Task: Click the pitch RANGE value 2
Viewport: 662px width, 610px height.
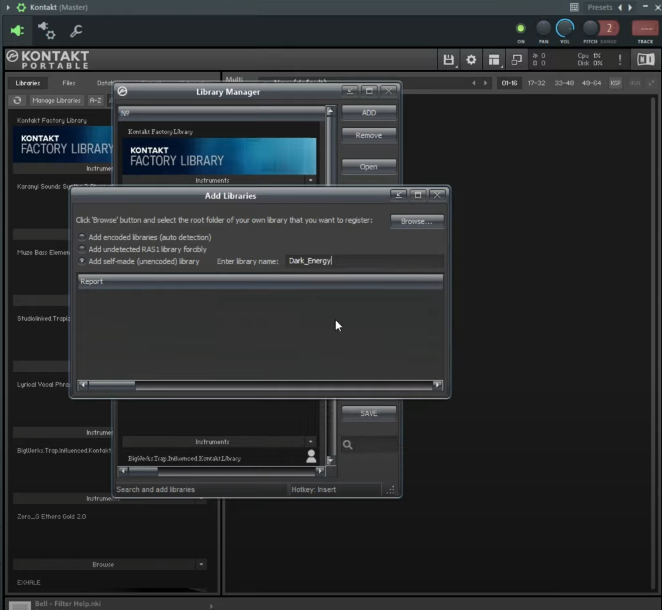Action: (x=609, y=28)
